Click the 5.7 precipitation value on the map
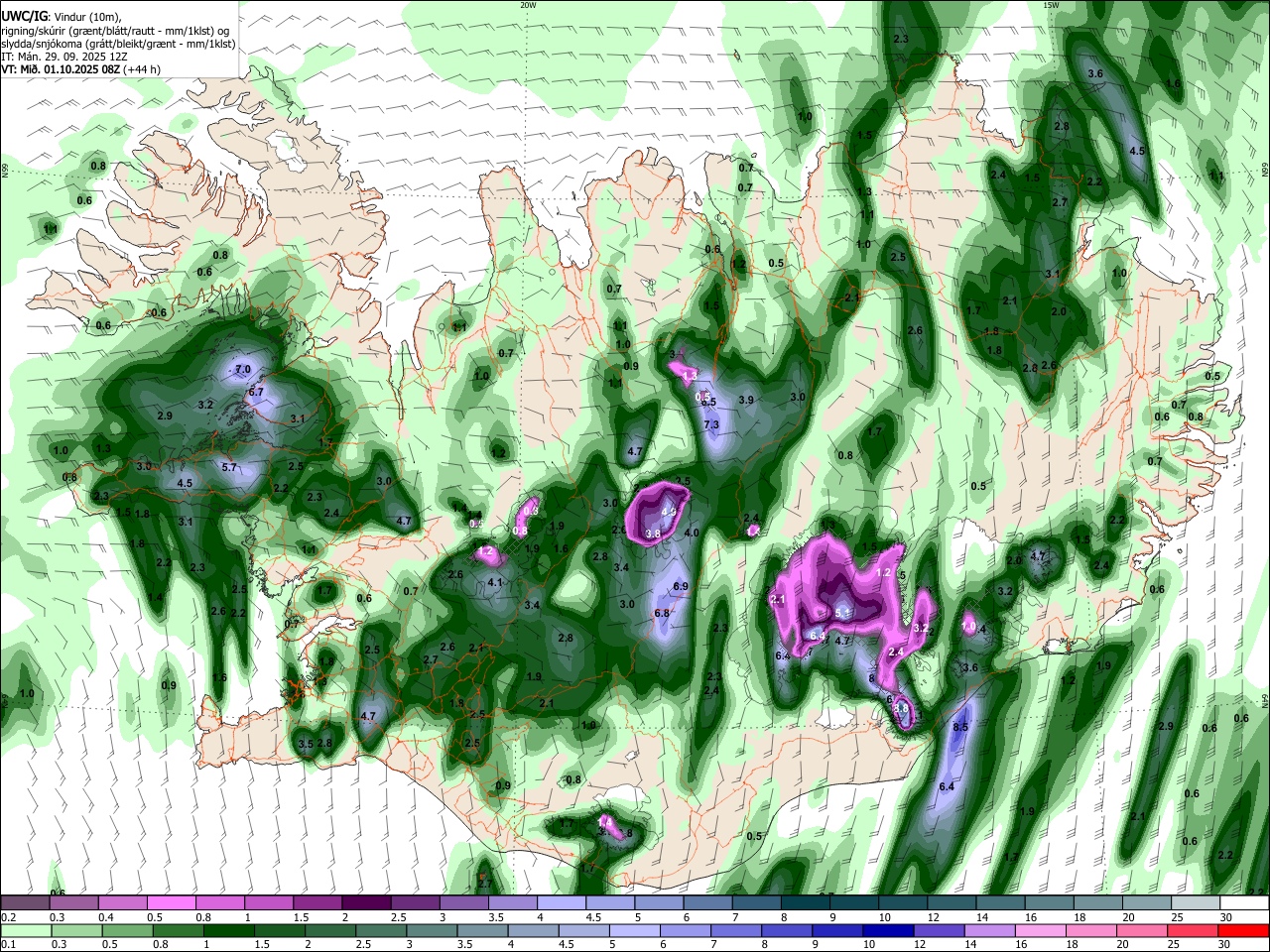The height and width of the screenshot is (952, 1270). 229,467
